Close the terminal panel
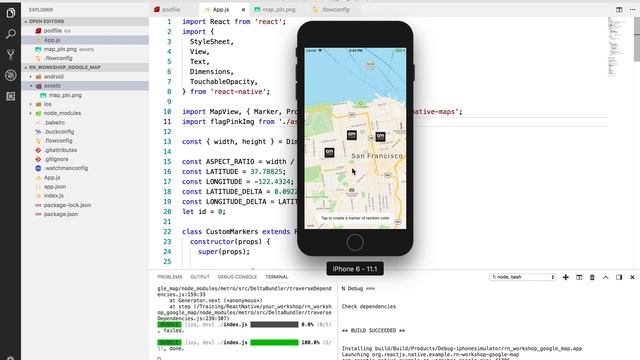Viewport: 640px width, 360px height. coord(632,277)
